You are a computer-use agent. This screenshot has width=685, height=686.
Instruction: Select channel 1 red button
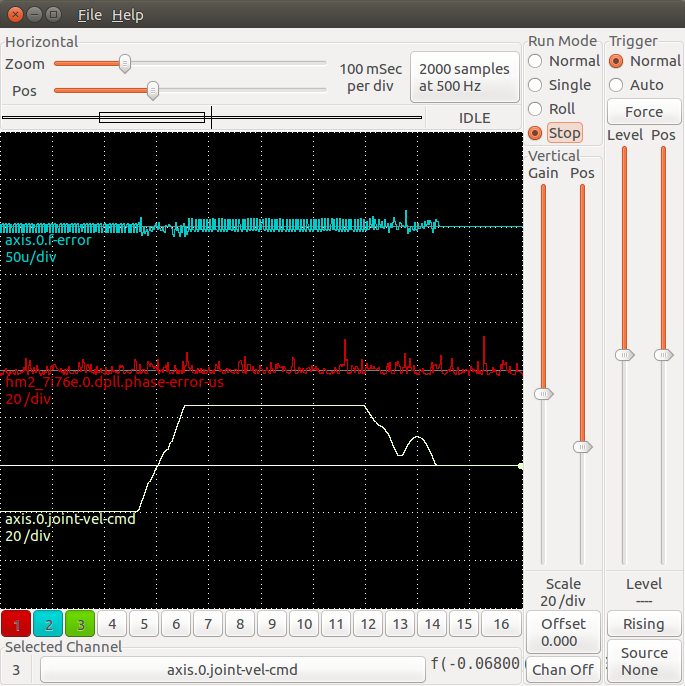16,623
